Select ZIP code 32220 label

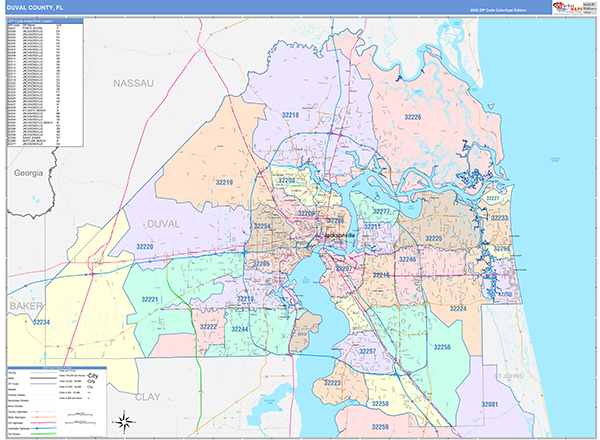click(145, 247)
